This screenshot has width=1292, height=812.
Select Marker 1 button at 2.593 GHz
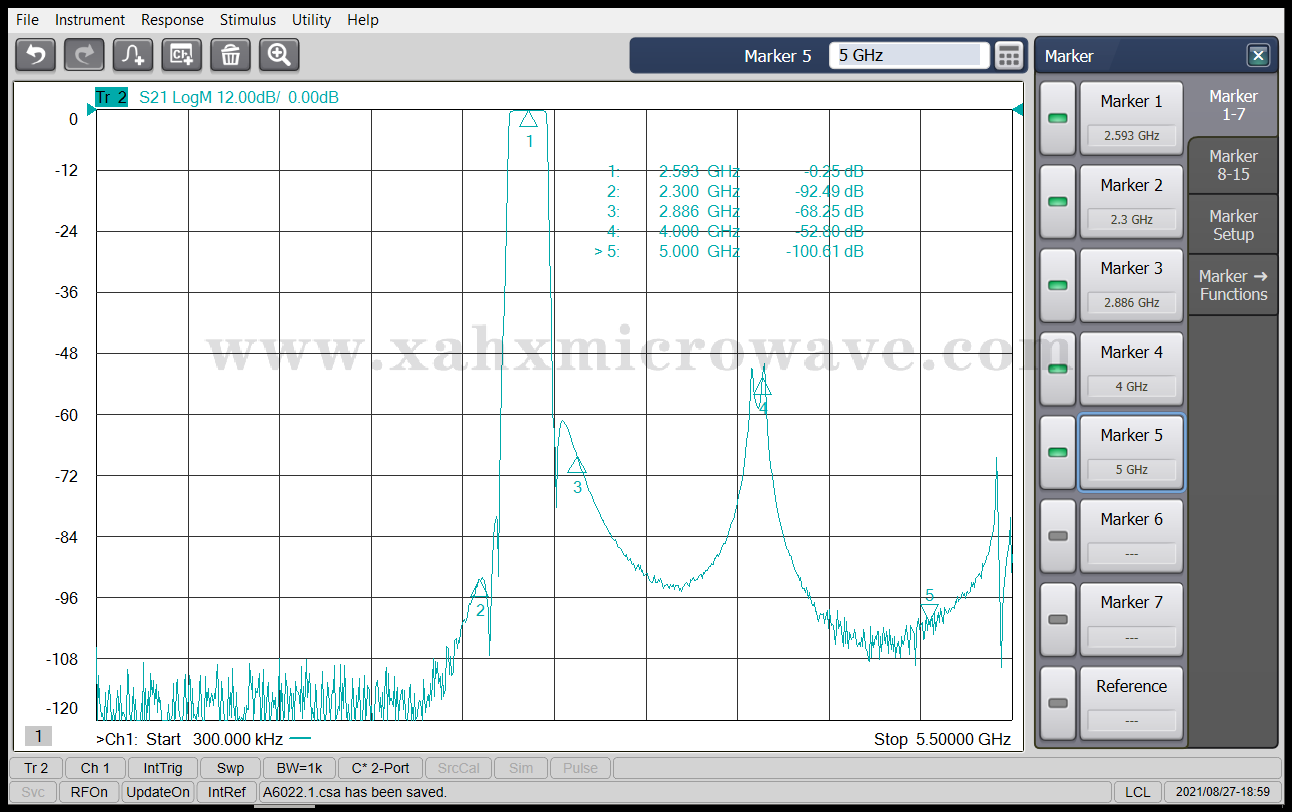1131,118
